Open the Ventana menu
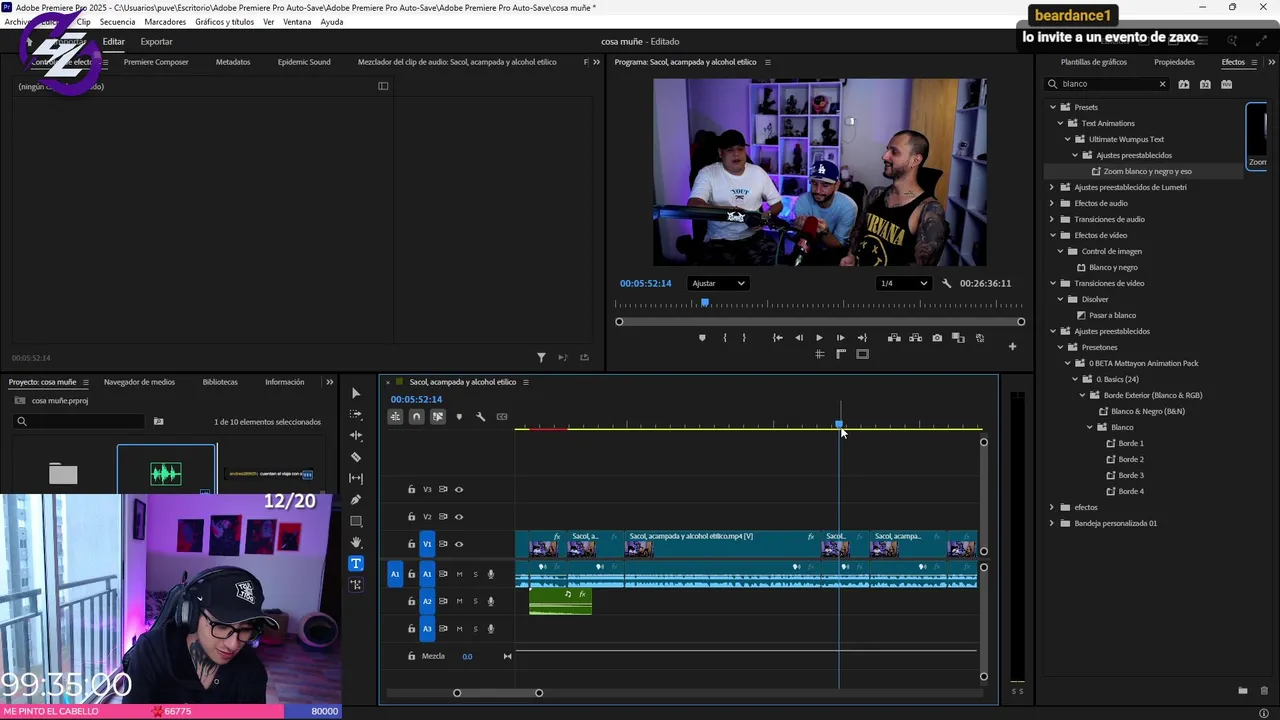Screen dimensions: 1280x720 pos(297,22)
